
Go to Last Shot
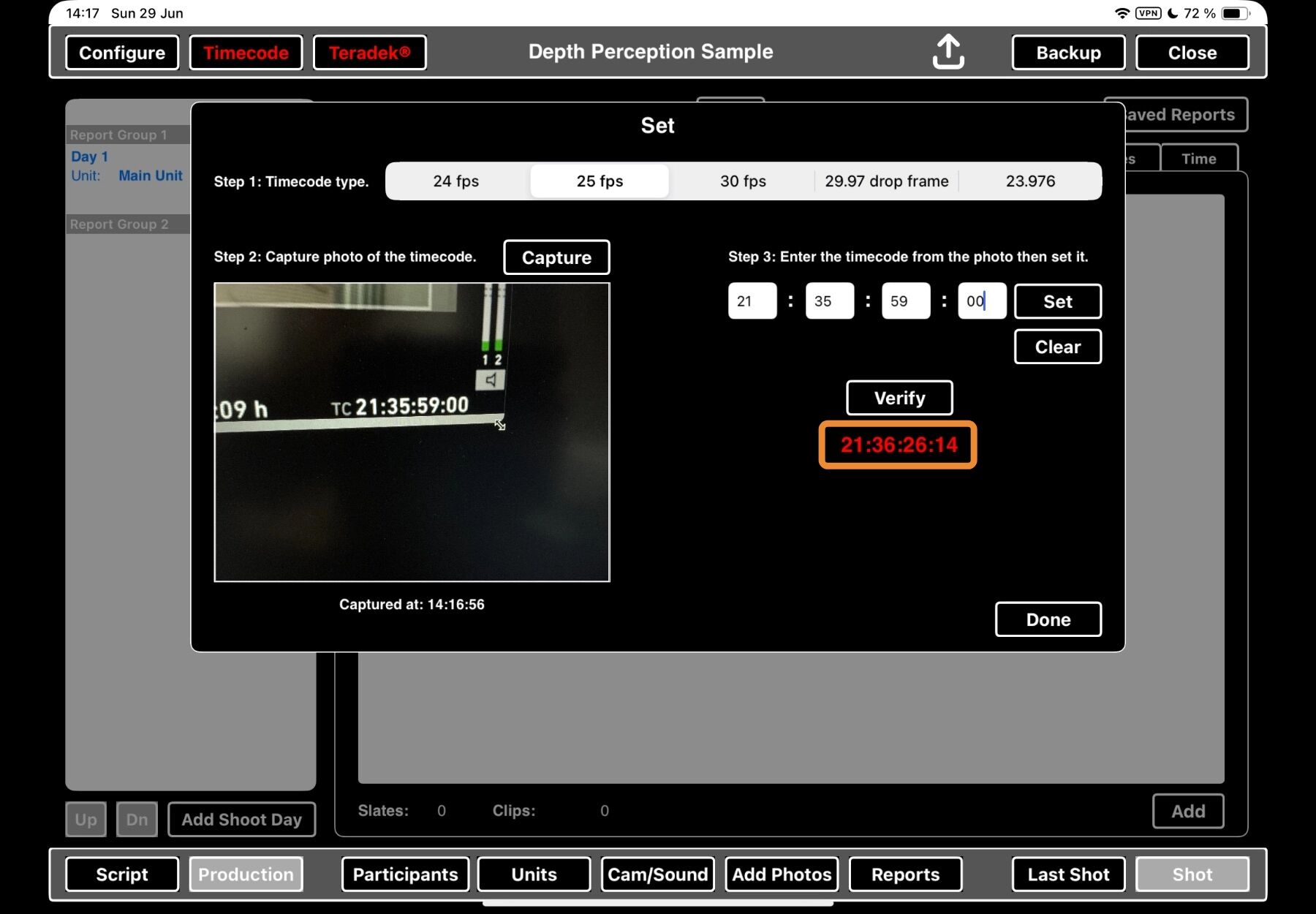pyautogui.click(x=1068, y=875)
